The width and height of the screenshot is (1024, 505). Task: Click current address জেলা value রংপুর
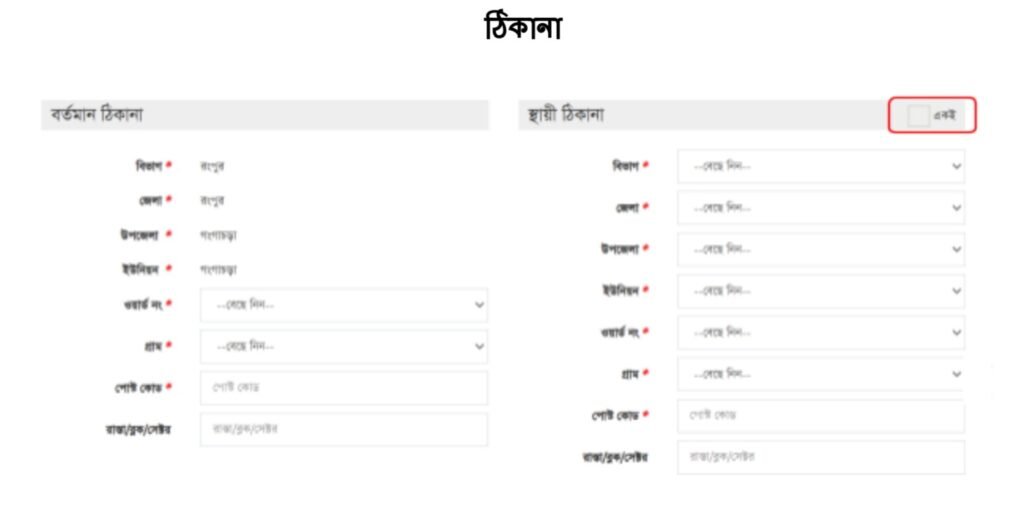212,200
